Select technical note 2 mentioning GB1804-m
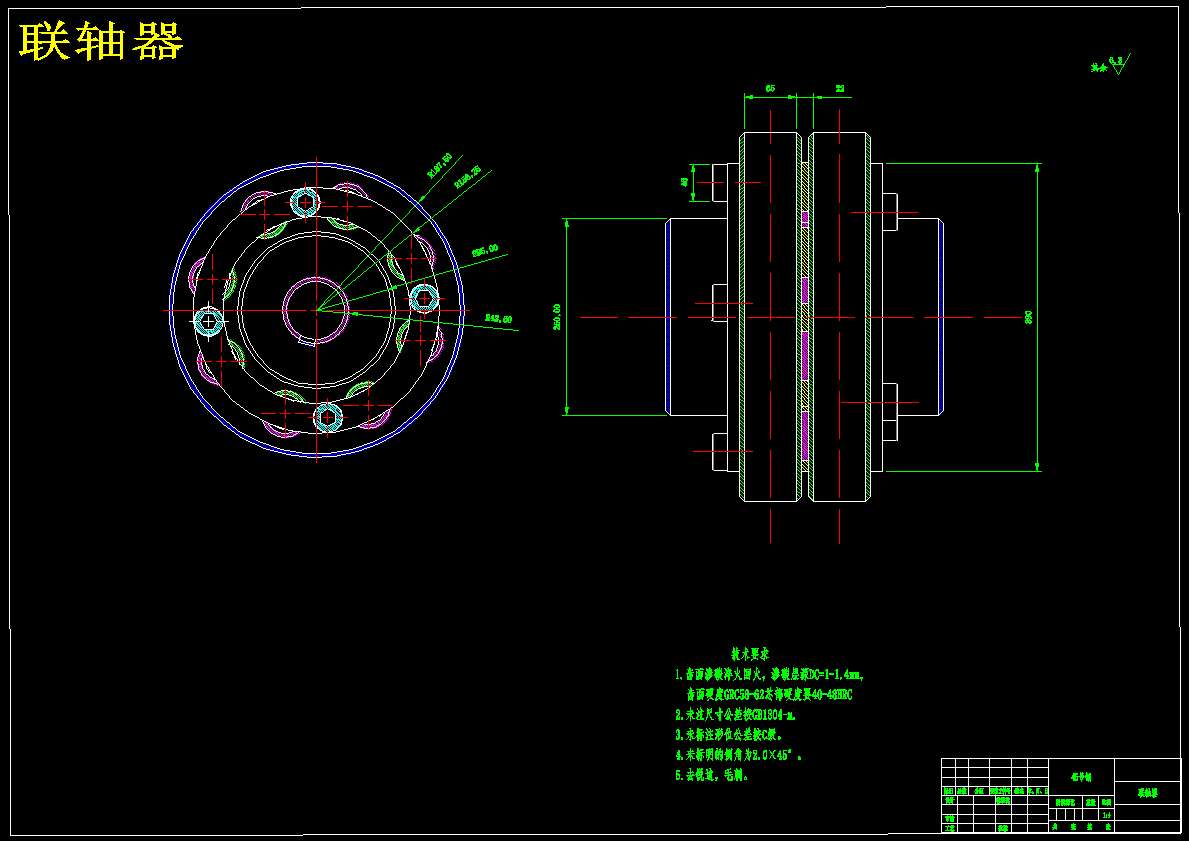1189x841 pixels. 736,714
